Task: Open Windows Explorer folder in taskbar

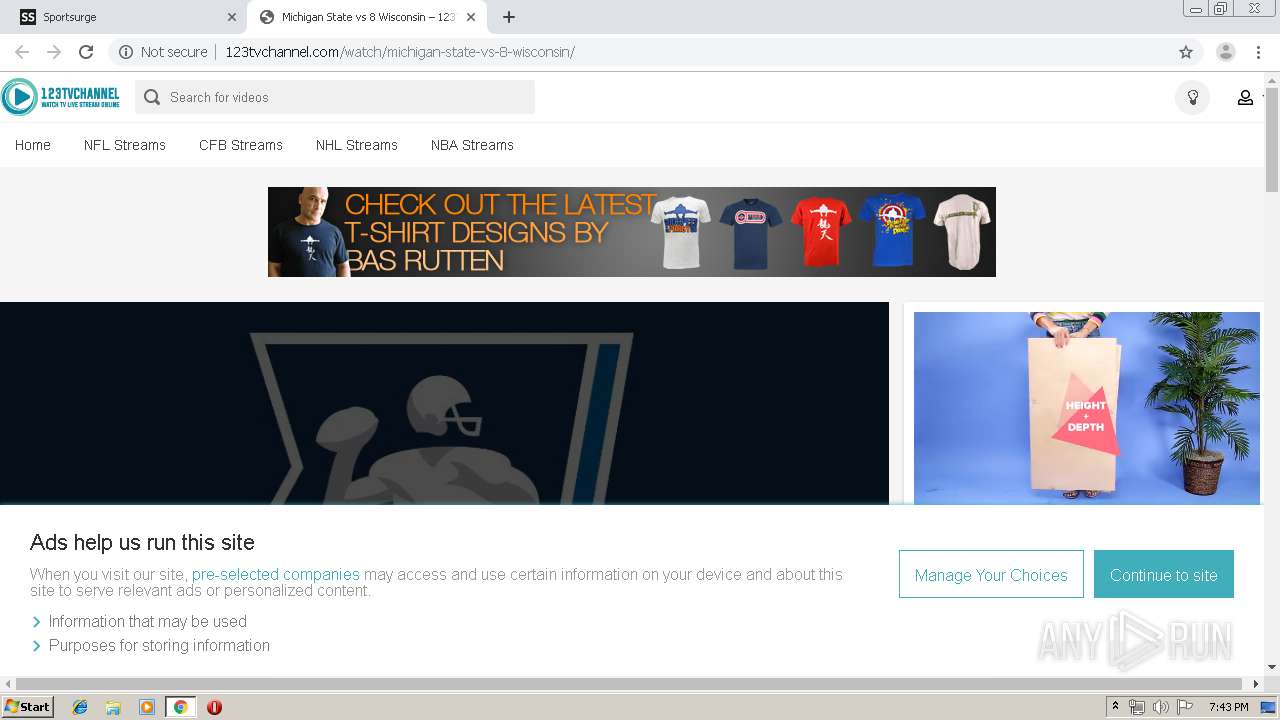Action: 113,707
